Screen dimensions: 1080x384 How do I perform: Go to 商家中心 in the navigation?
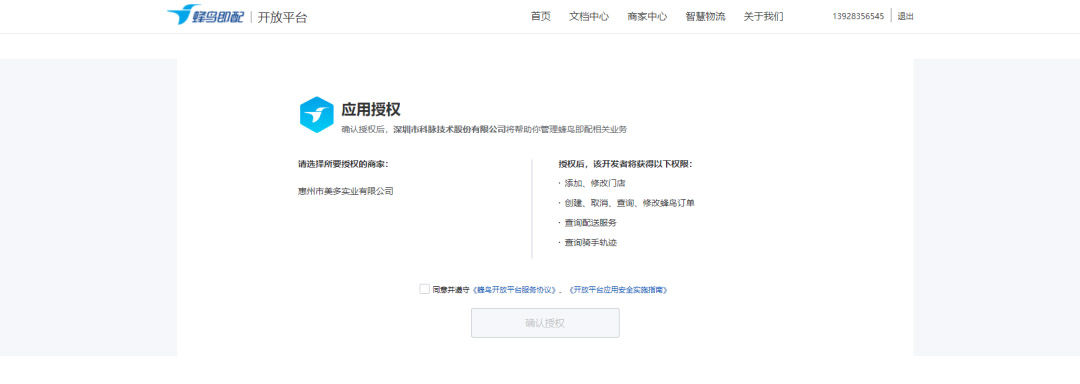click(647, 17)
